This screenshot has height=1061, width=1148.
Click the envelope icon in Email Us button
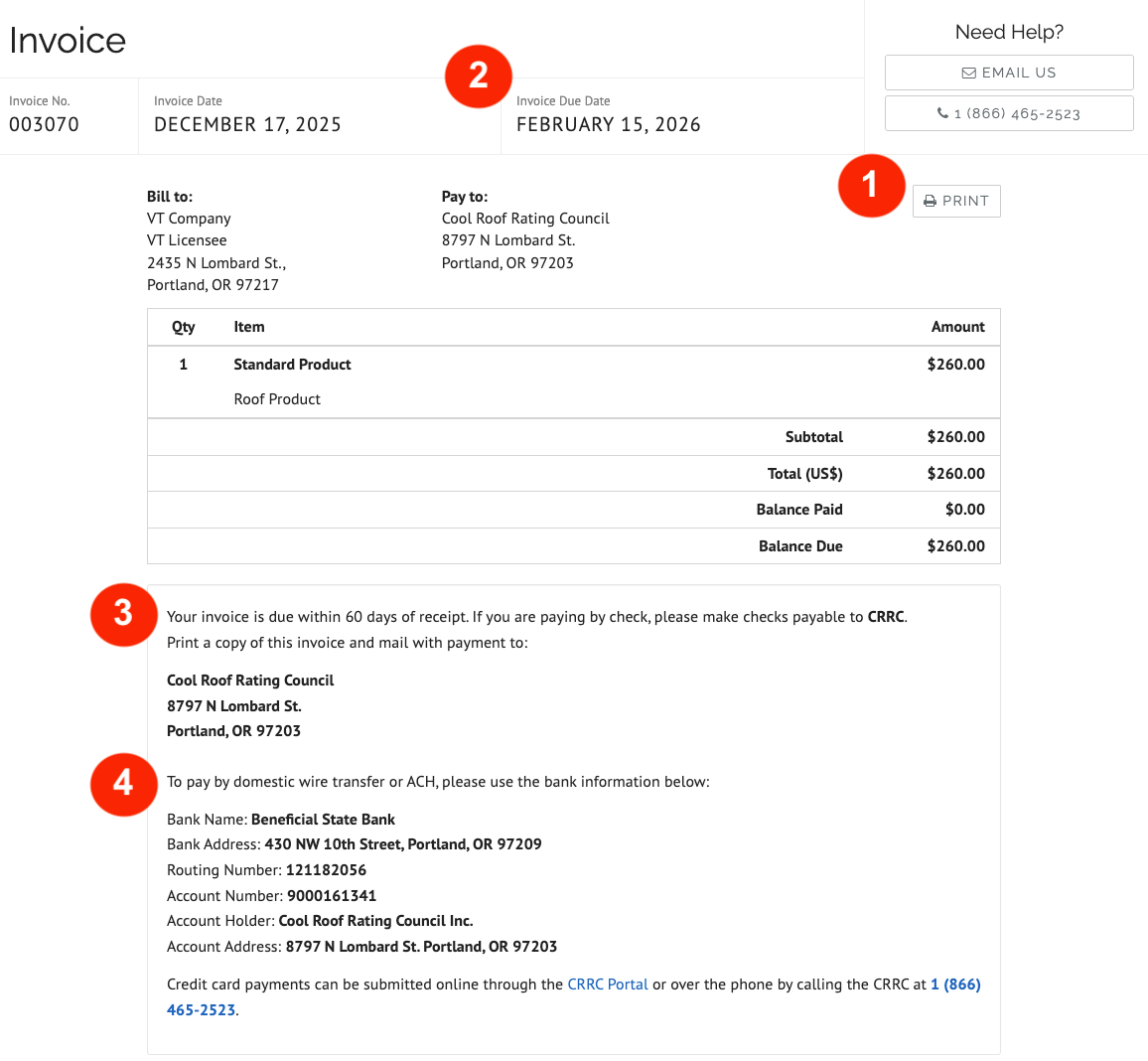coord(968,72)
